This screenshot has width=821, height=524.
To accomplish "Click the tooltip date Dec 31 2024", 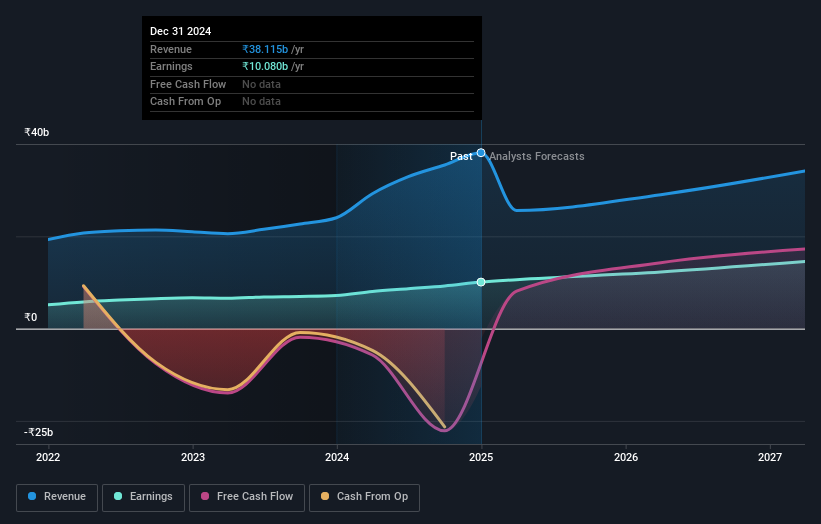I will [181, 31].
